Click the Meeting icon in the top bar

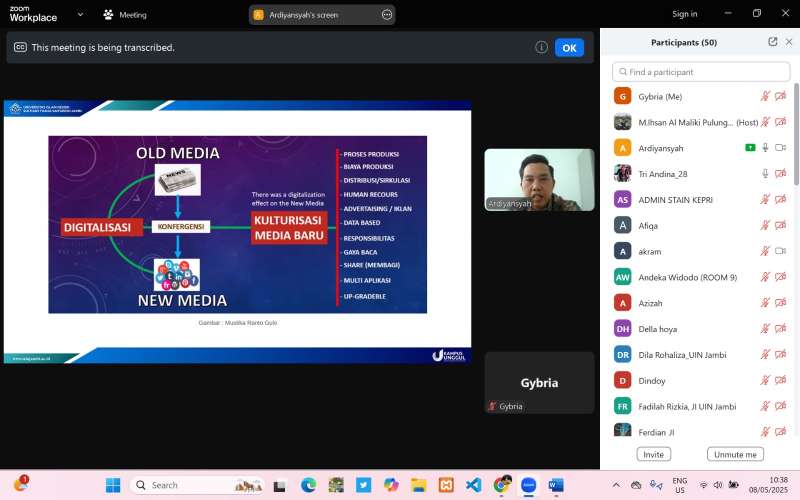[108, 15]
